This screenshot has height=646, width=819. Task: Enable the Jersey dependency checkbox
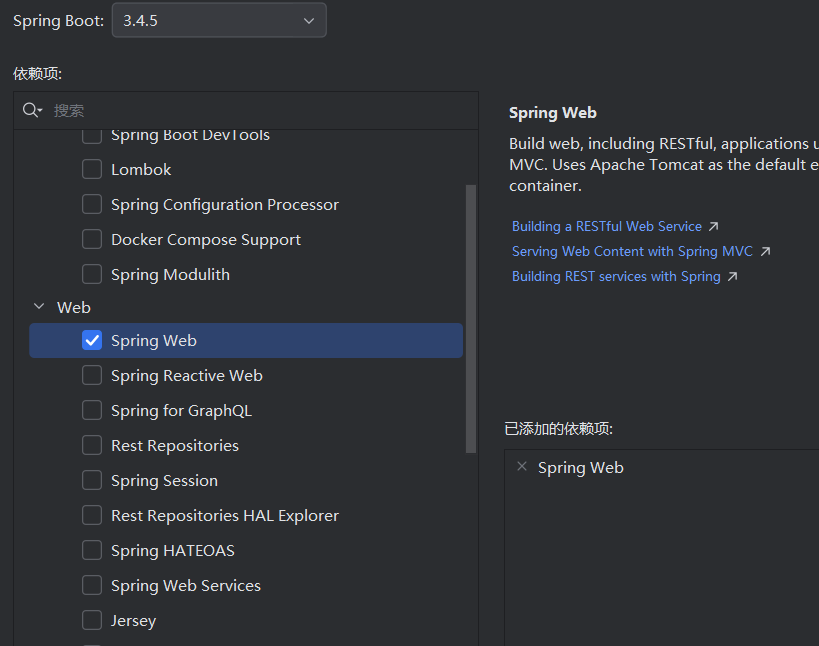pos(92,620)
